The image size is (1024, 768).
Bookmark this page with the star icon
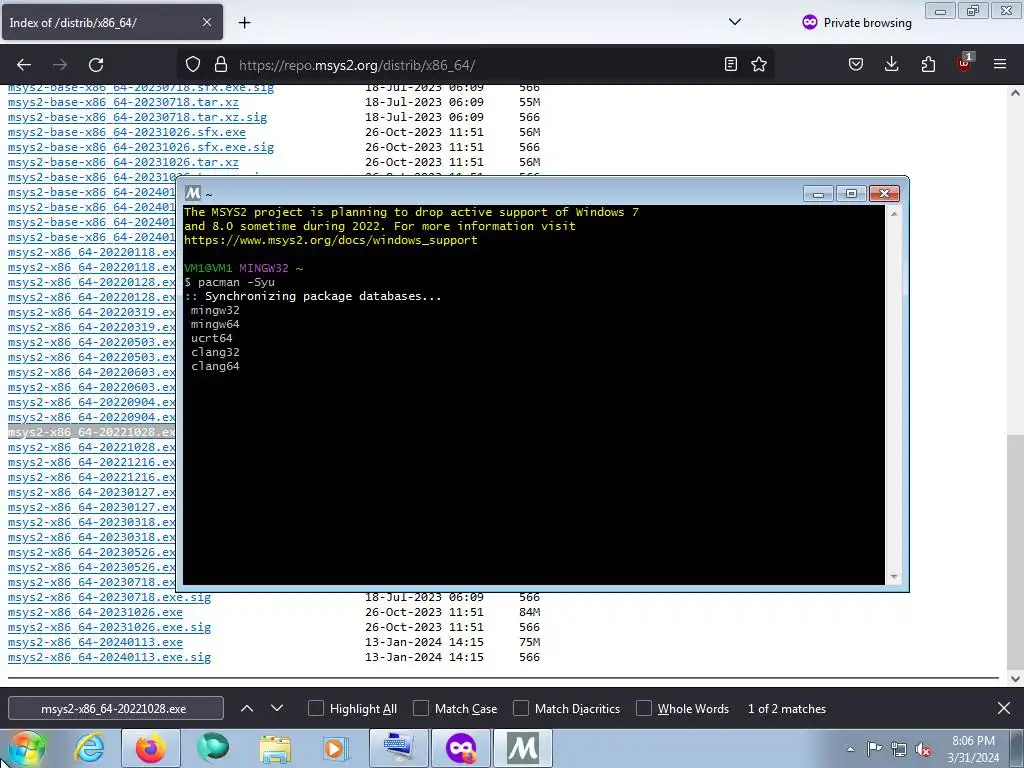click(759, 64)
